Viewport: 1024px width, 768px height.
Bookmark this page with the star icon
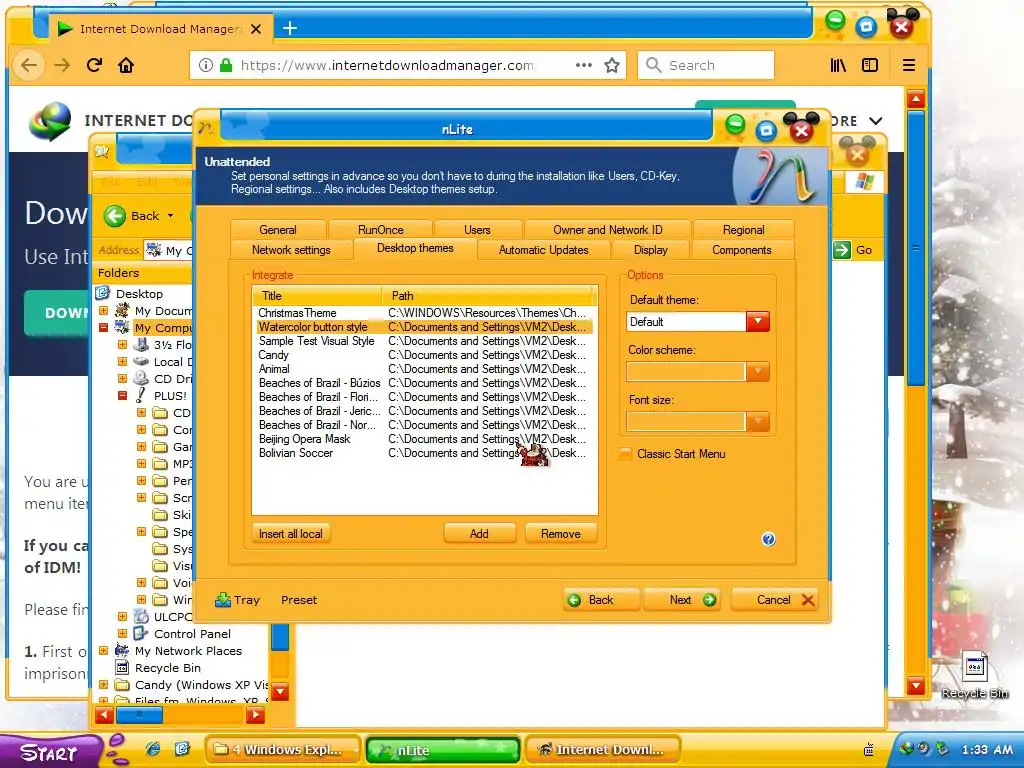(x=611, y=65)
